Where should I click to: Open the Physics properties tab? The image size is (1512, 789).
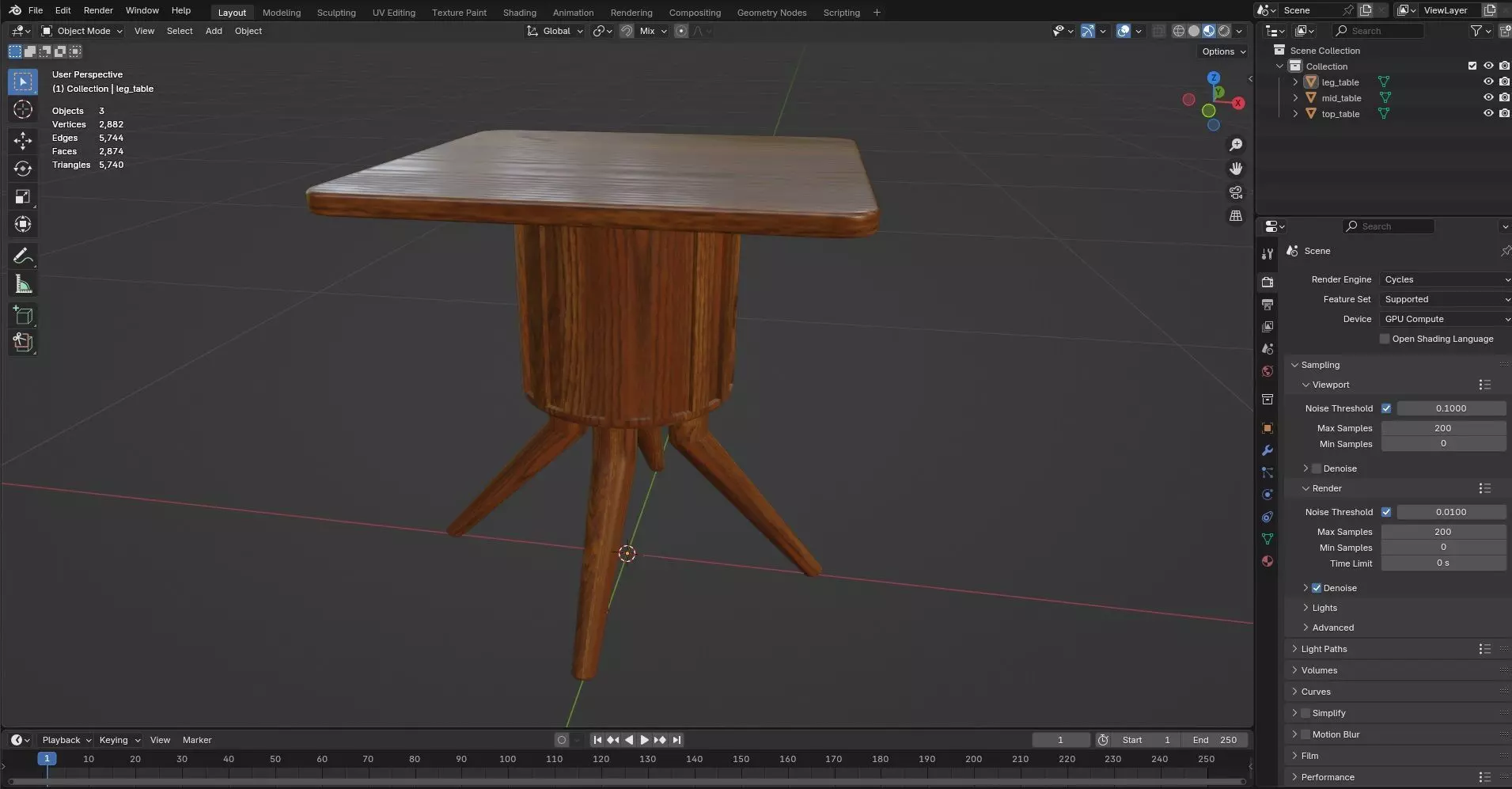pos(1268,495)
